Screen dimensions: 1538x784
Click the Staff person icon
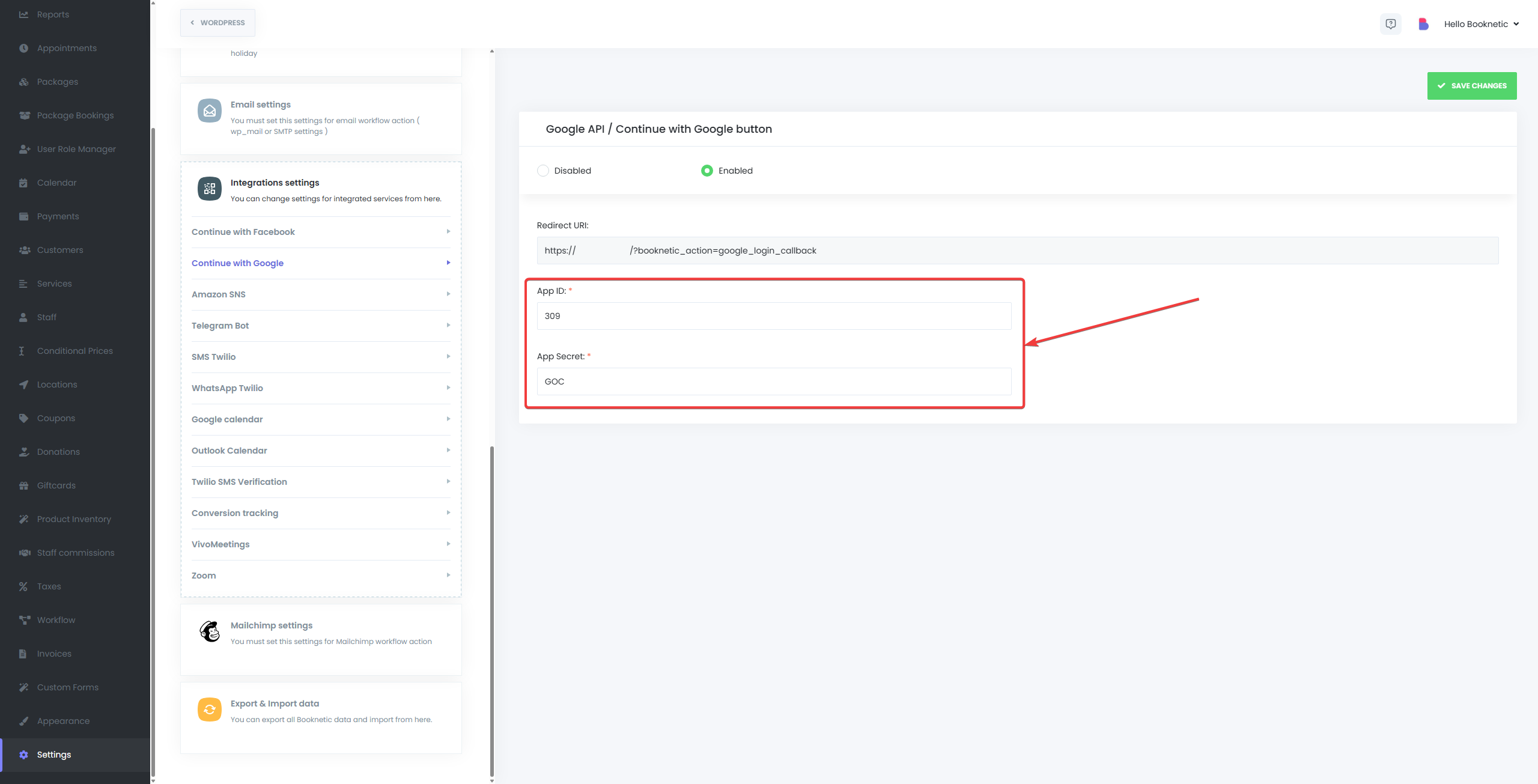click(x=23, y=317)
